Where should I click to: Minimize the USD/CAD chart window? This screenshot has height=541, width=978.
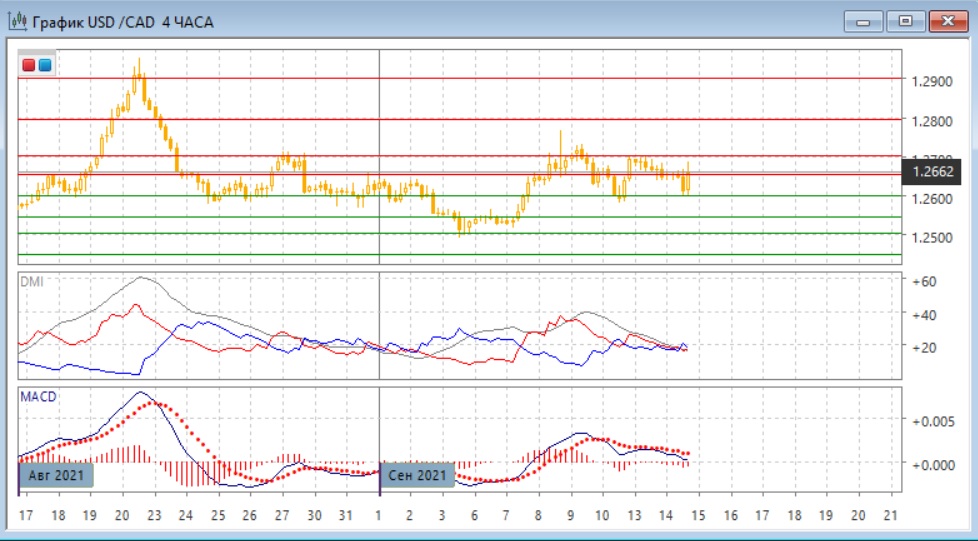click(863, 20)
